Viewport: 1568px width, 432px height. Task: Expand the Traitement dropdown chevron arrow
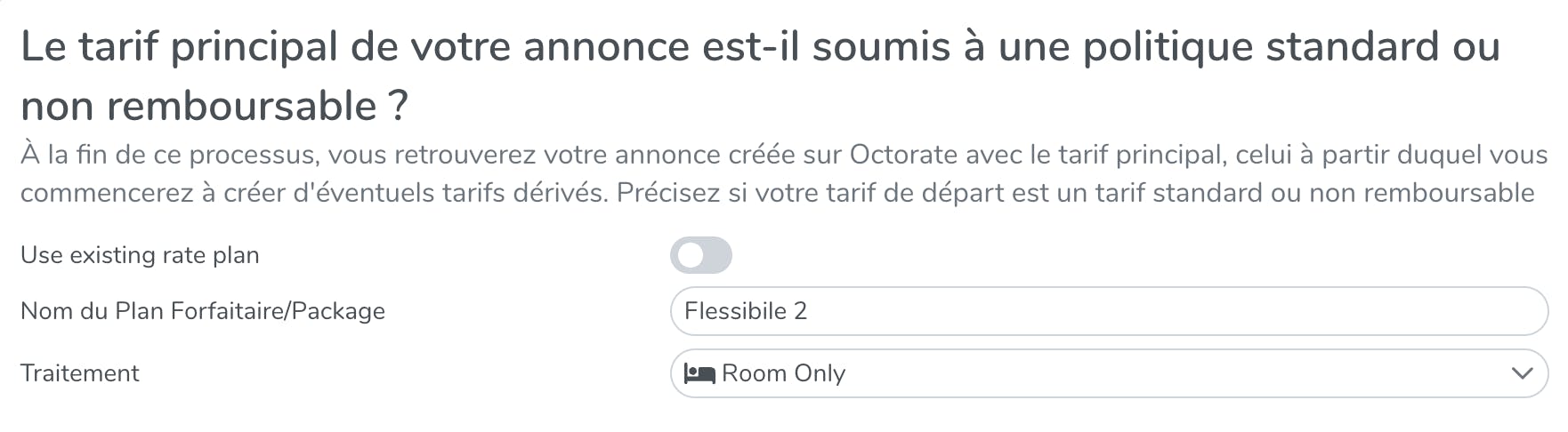click(x=1522, y=373)
